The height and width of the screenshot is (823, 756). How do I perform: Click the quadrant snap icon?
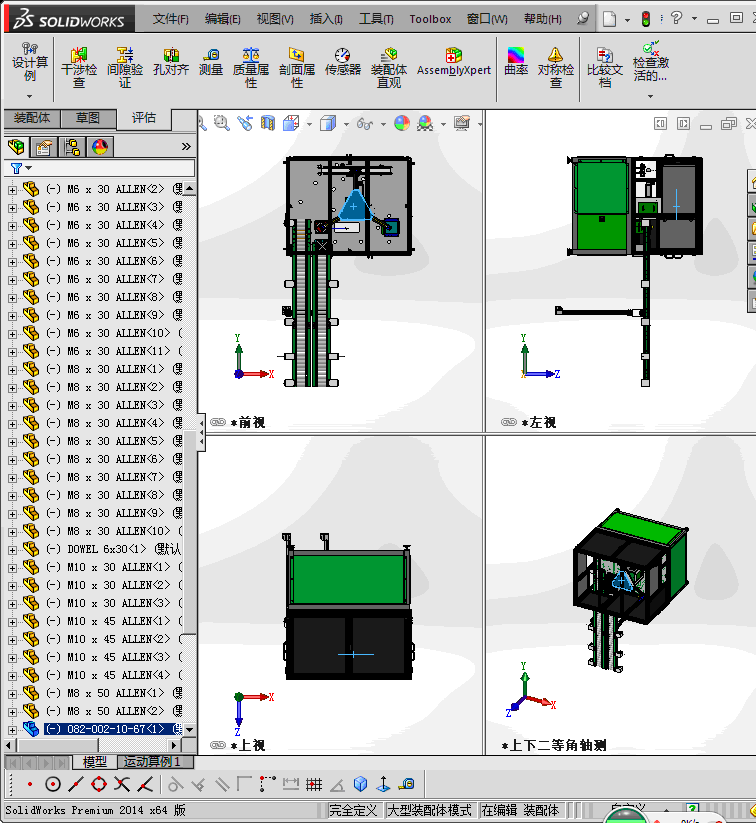pos(99,784)
